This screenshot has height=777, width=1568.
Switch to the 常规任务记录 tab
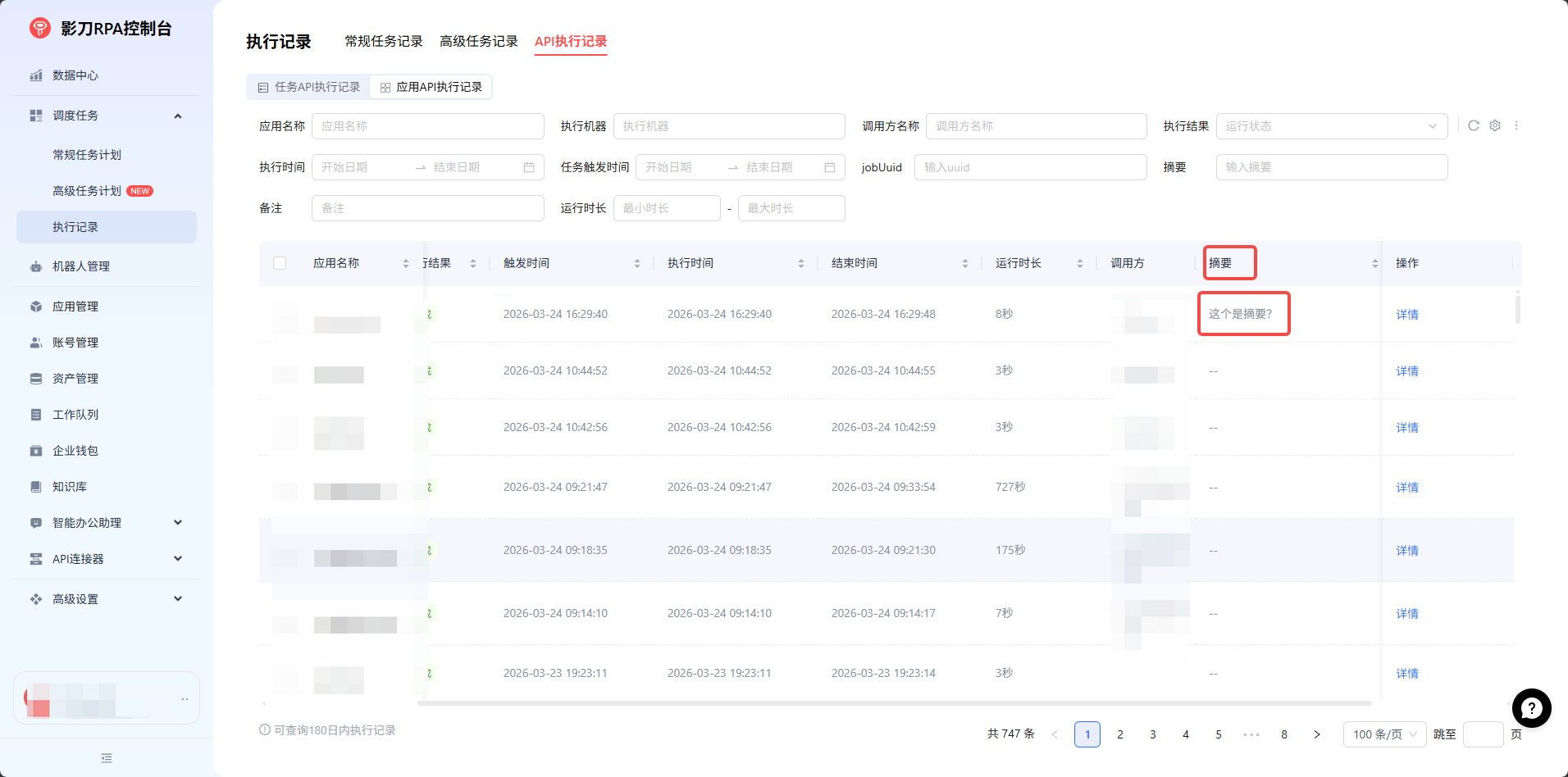pyautogui.click(x=384, y=41)
